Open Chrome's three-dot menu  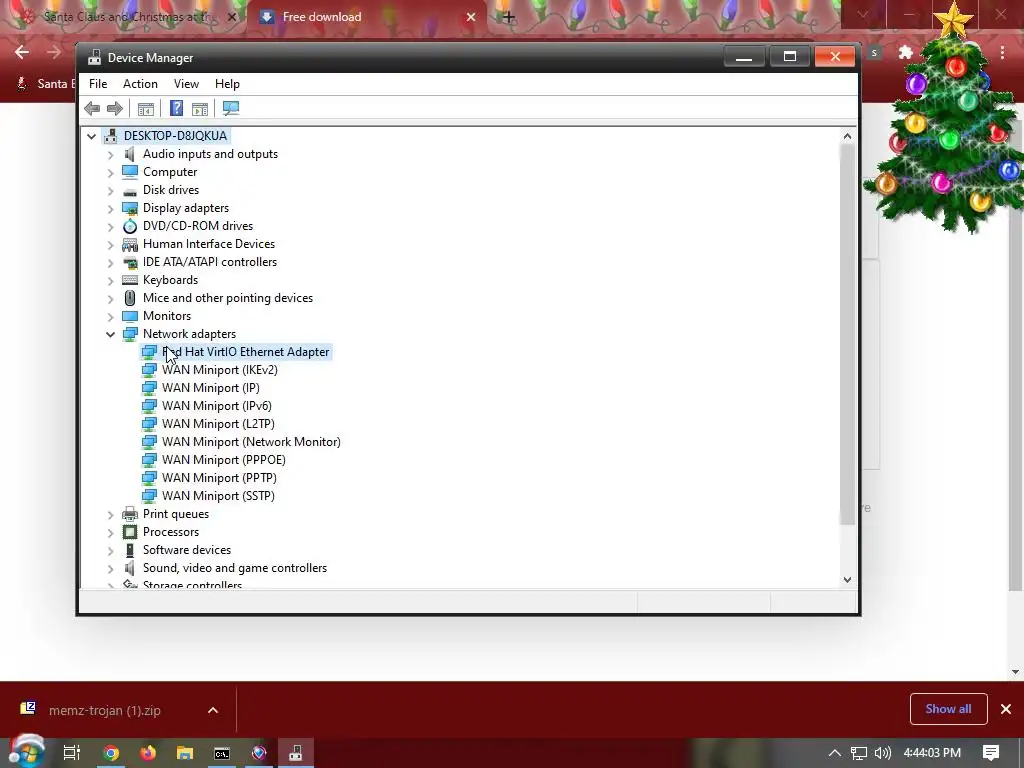1002,53
